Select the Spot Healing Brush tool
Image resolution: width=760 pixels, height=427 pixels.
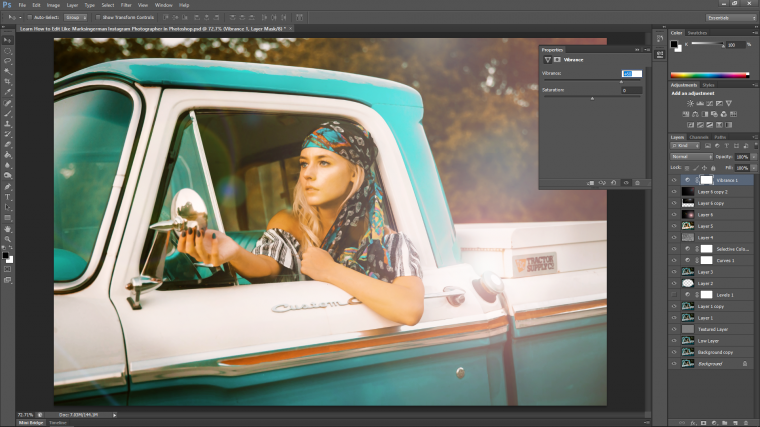[x=7, y=103]
